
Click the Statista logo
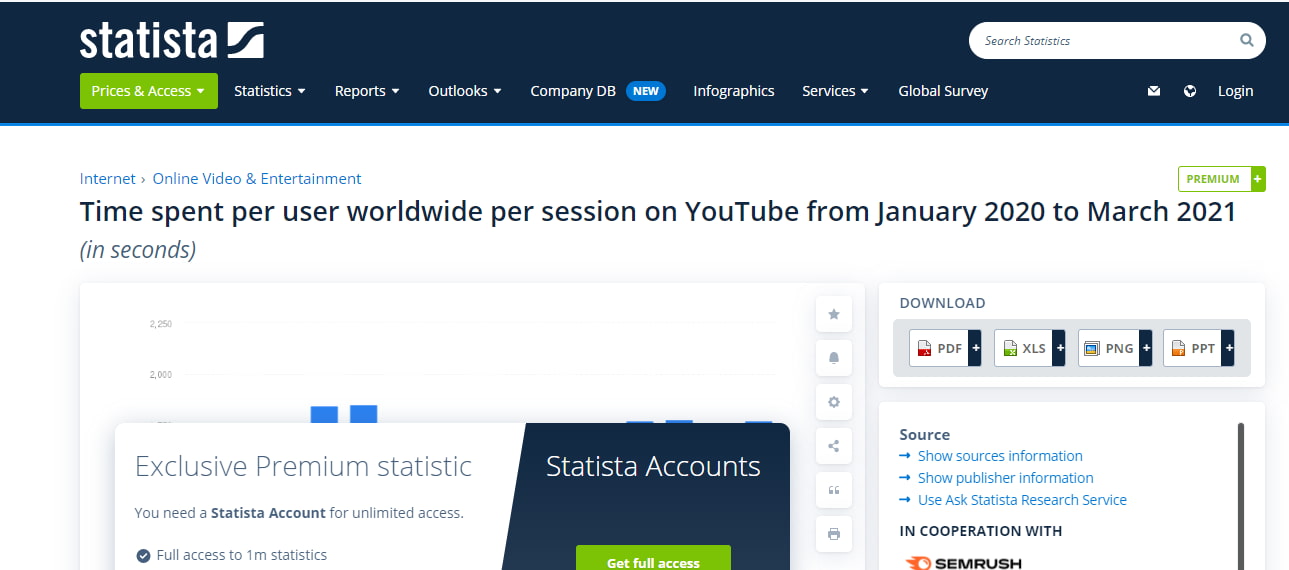[172, 40]
